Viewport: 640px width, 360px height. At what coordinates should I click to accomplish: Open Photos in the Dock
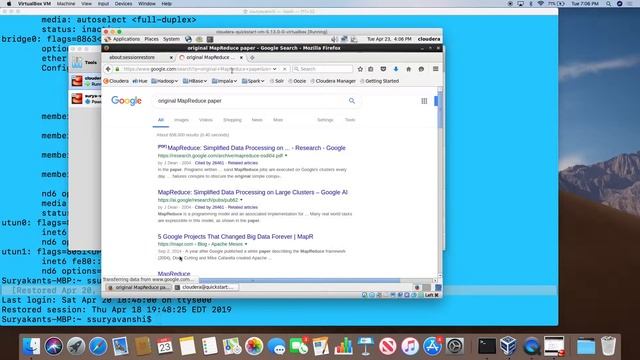(x=254, y=347)
